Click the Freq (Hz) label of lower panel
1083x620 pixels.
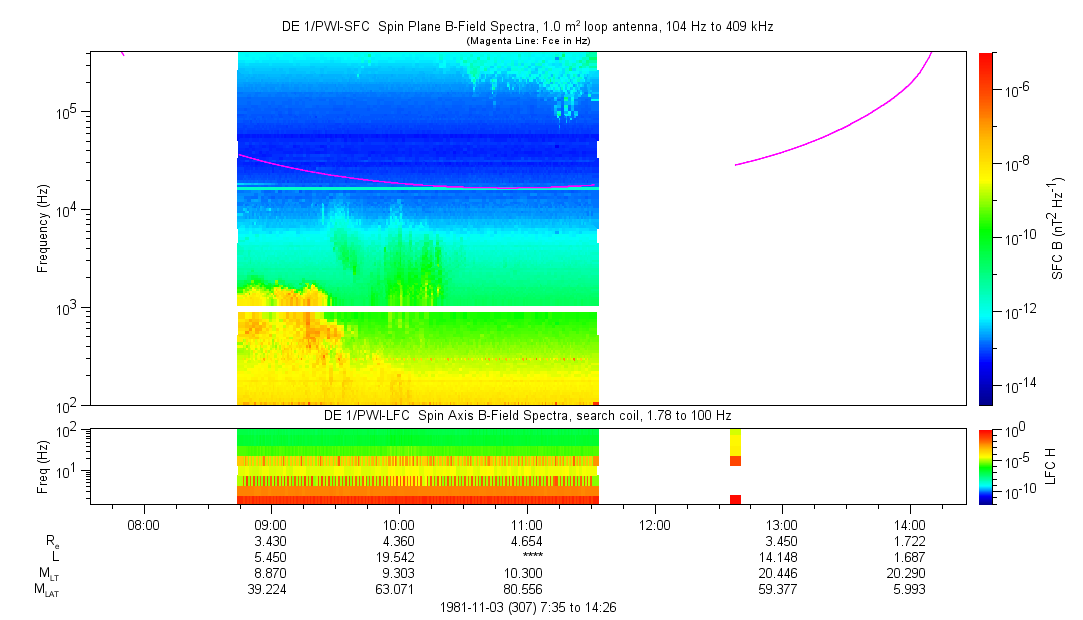pyautogui.click(x=43, y=466)
